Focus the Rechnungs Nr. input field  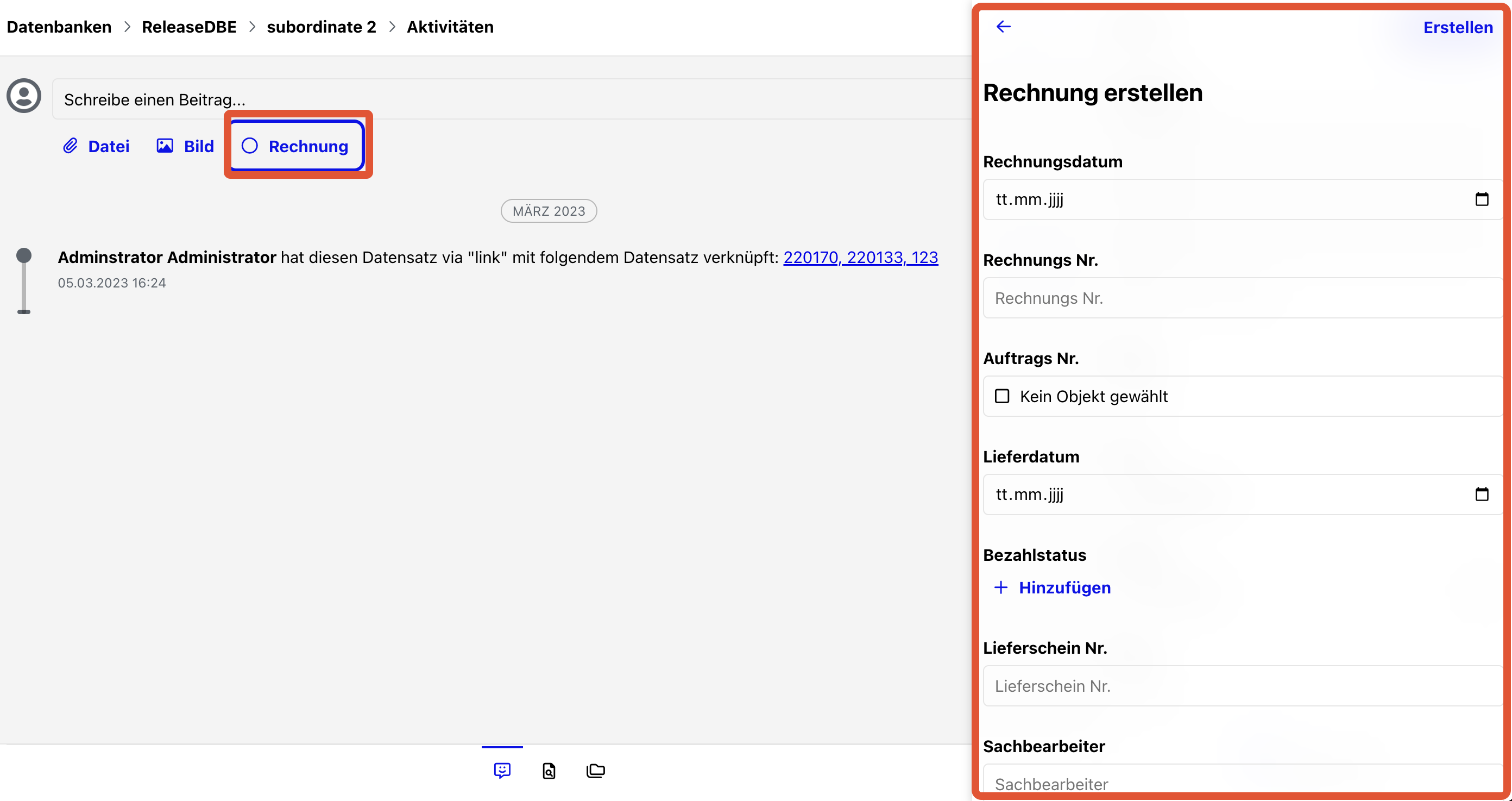click(x=1242, y=298)
